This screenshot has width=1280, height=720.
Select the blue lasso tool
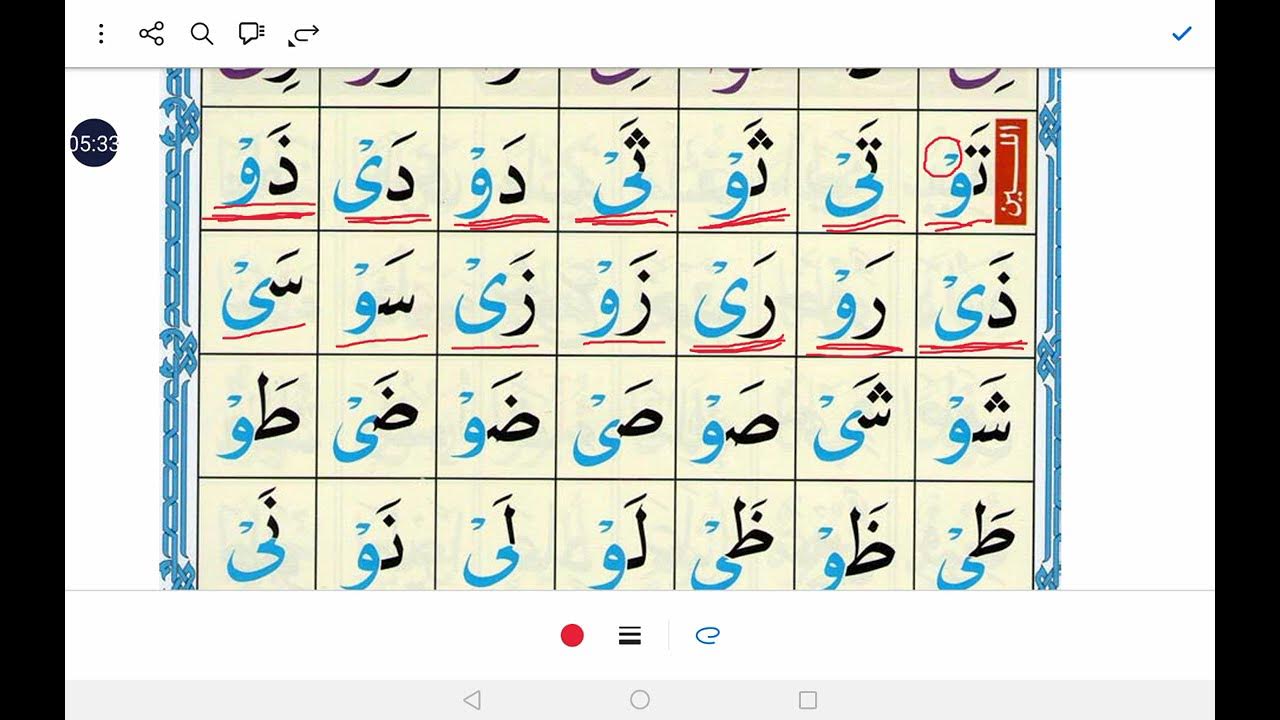coord(707,635)
